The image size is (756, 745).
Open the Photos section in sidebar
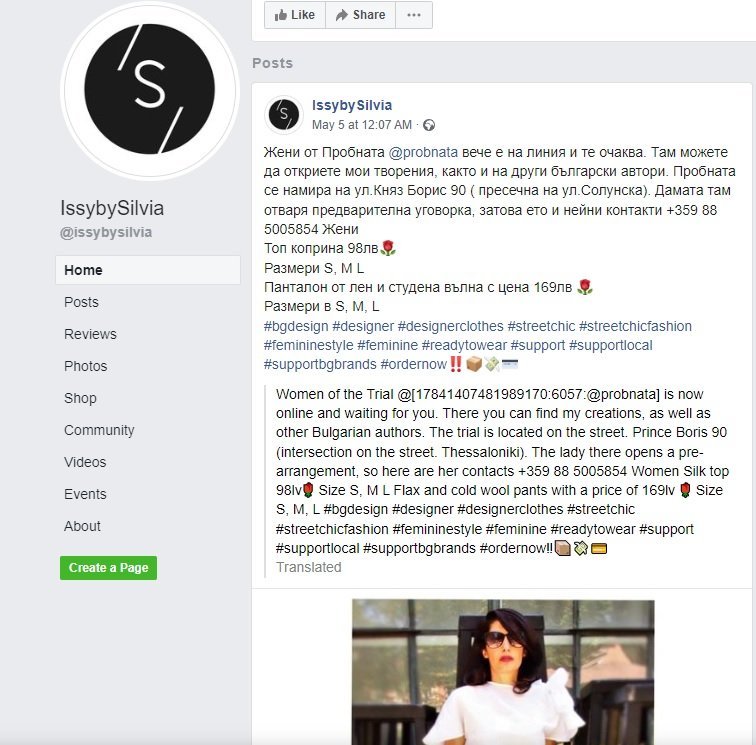[85, 366]
